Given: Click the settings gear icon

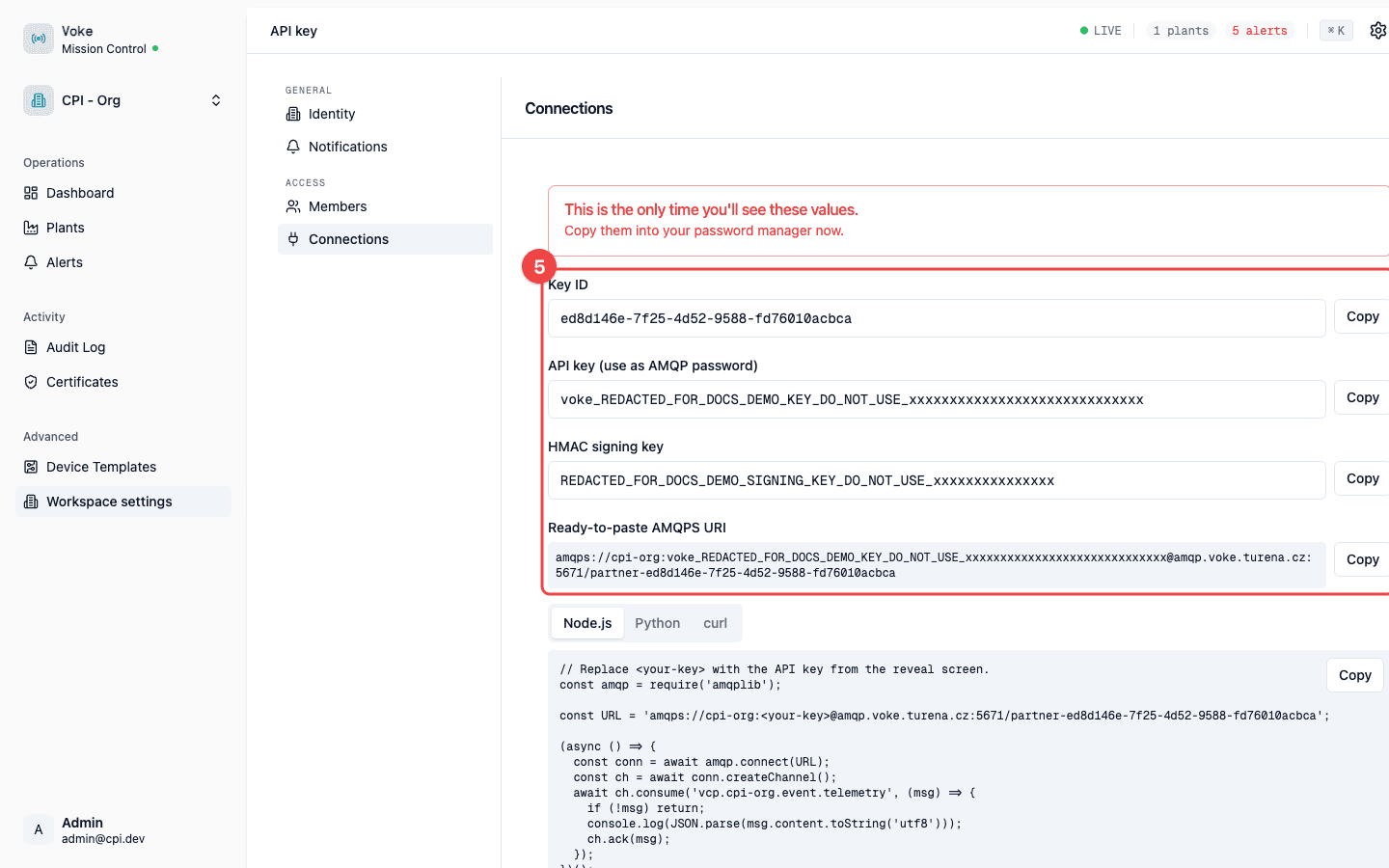Looking at the screenshot, I should pos(1378,31).
